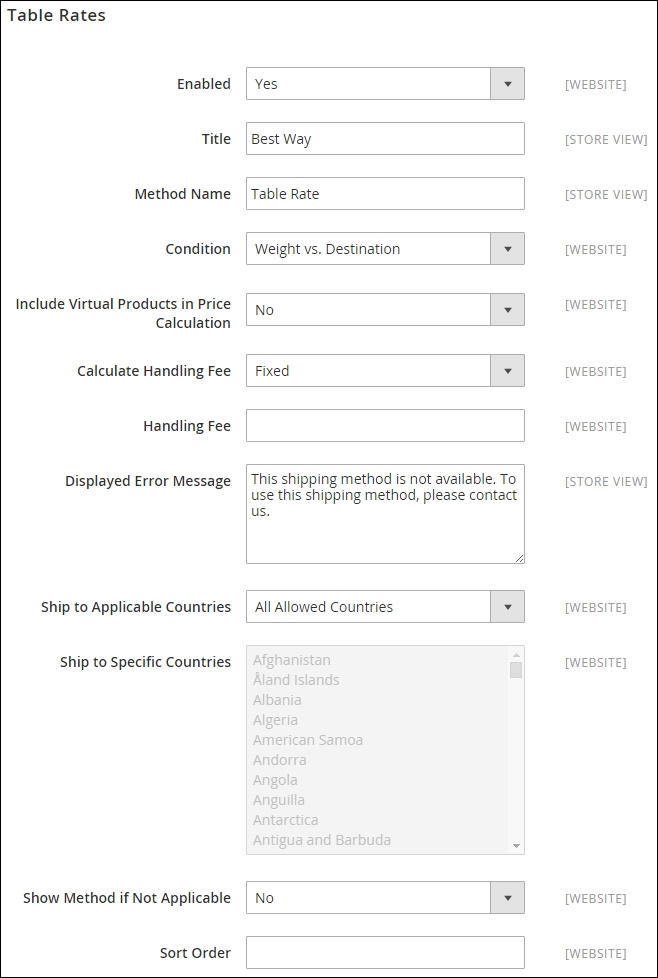
Task: Open the Calculate Handling Fee dropdown
Action: [385, 371]
